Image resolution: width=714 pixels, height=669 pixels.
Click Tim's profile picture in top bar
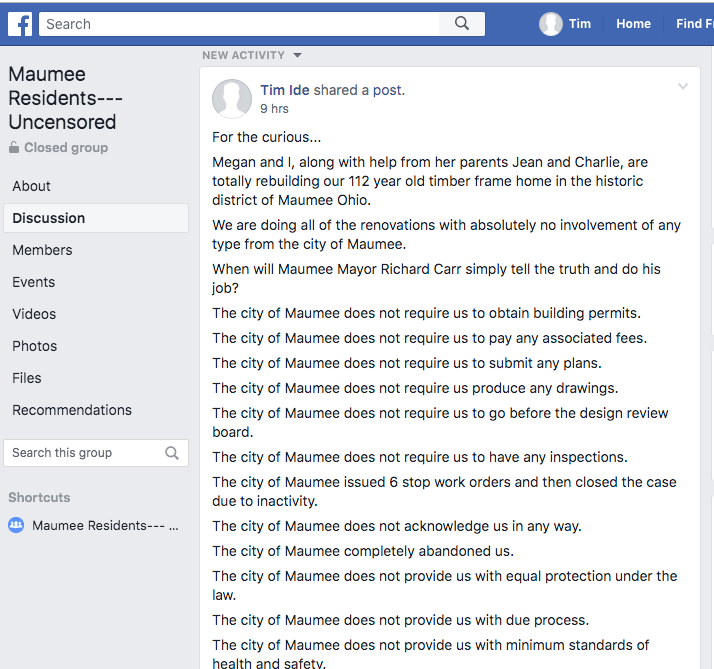click(x=551, y=24)
